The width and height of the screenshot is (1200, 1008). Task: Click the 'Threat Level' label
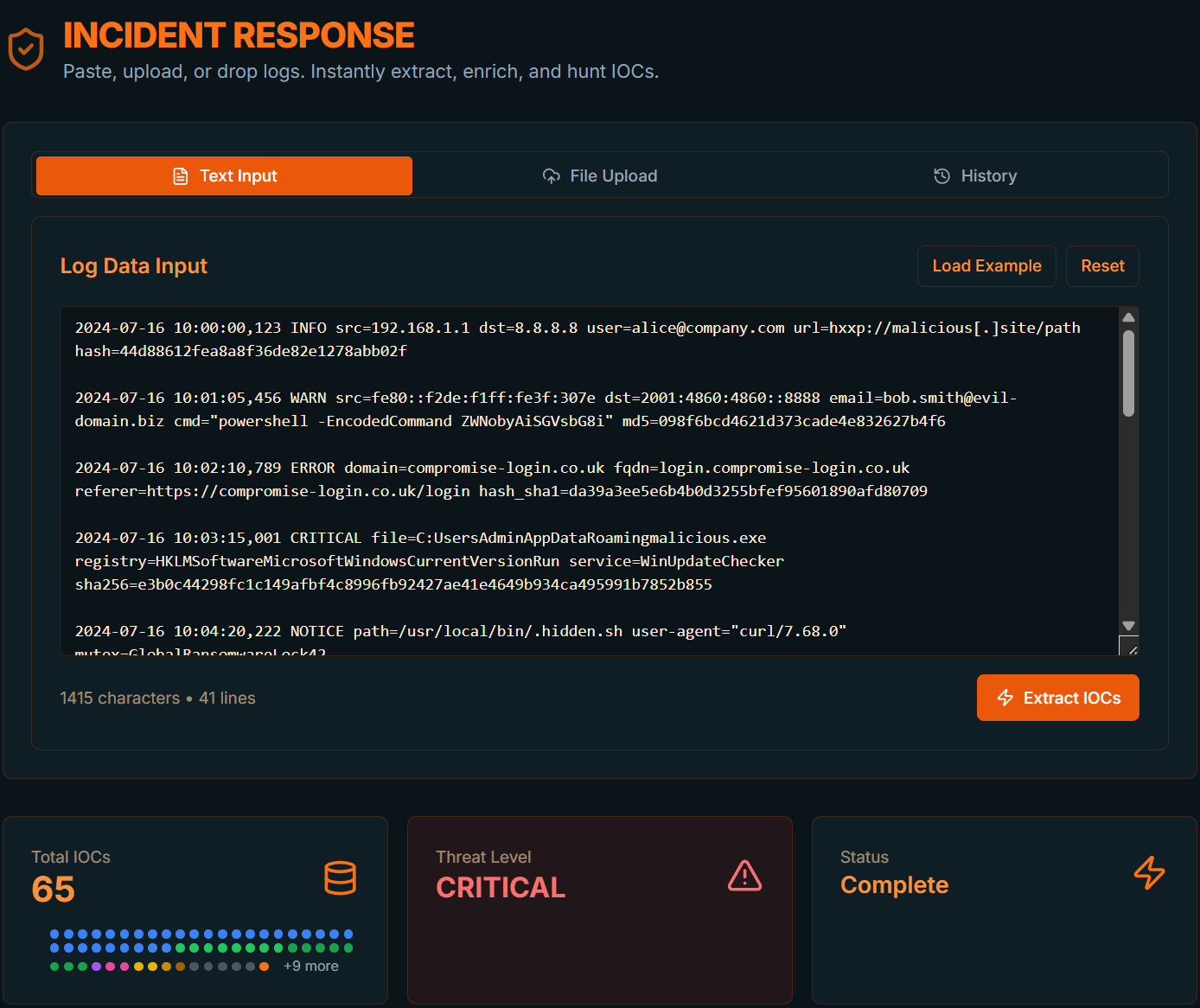coord(483,858)
